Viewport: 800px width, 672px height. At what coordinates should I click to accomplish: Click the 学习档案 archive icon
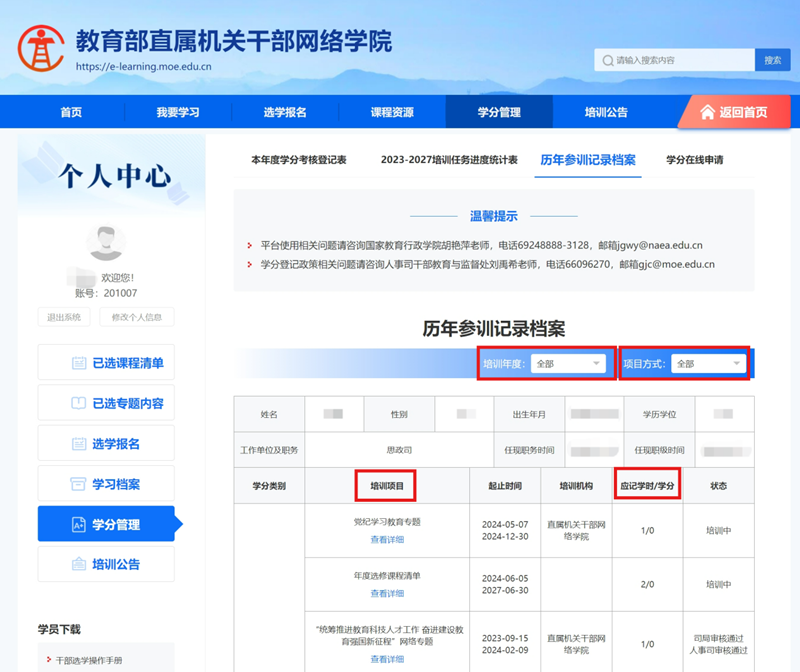[79, 484]
